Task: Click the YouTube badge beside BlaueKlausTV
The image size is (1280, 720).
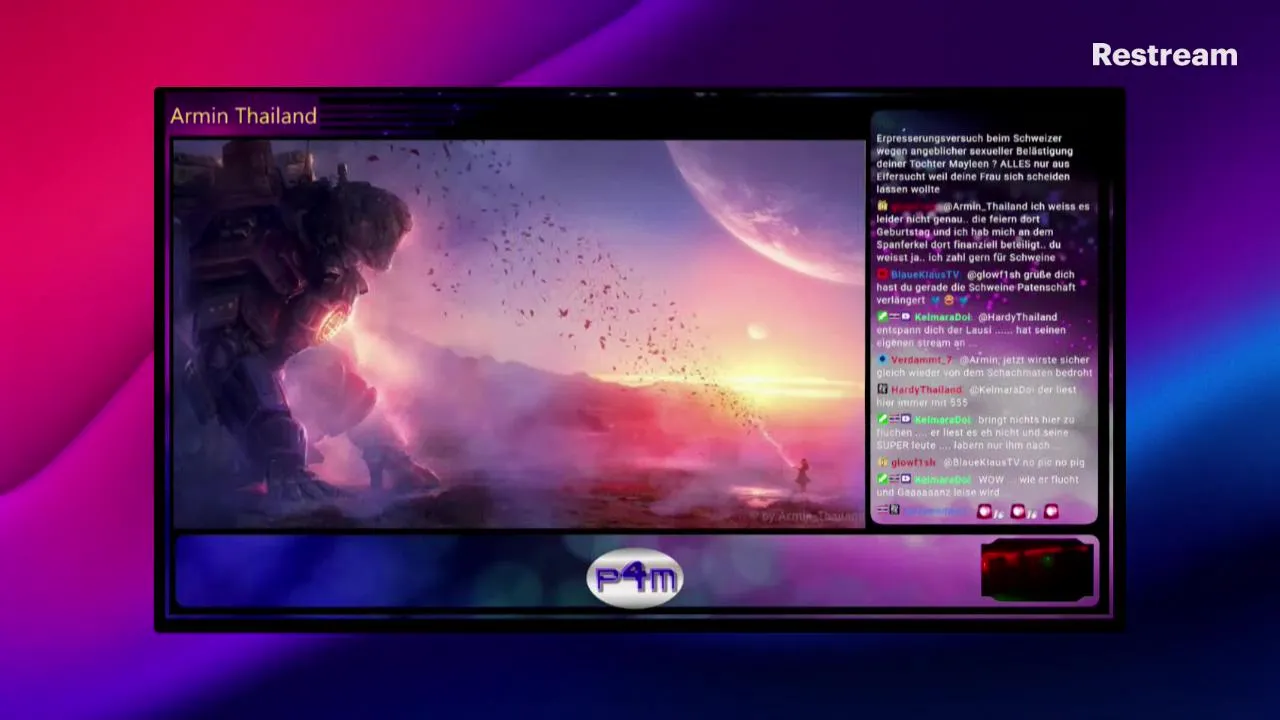Action: click(883, 275)
